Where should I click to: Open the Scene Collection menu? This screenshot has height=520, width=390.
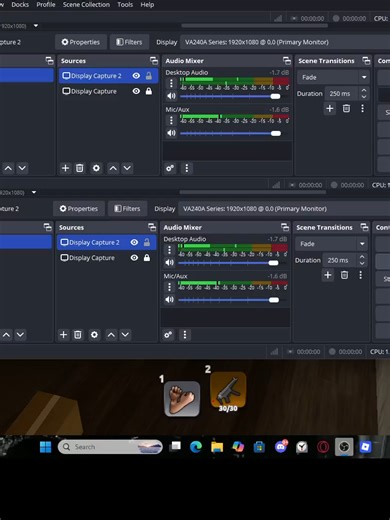[86, 5]
